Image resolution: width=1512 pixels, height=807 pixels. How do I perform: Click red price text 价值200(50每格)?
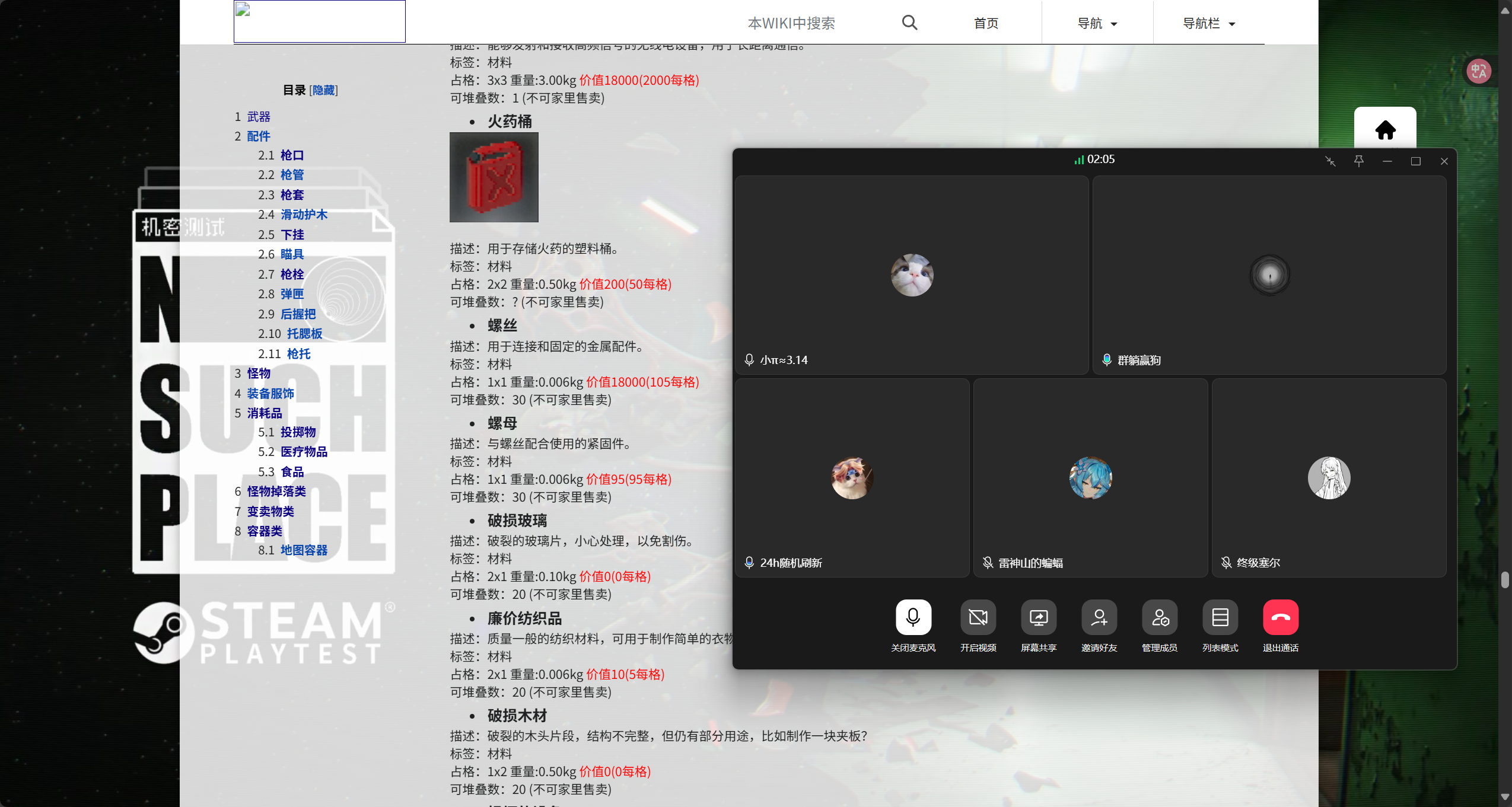pyautogui.click(x=625, y=285)
